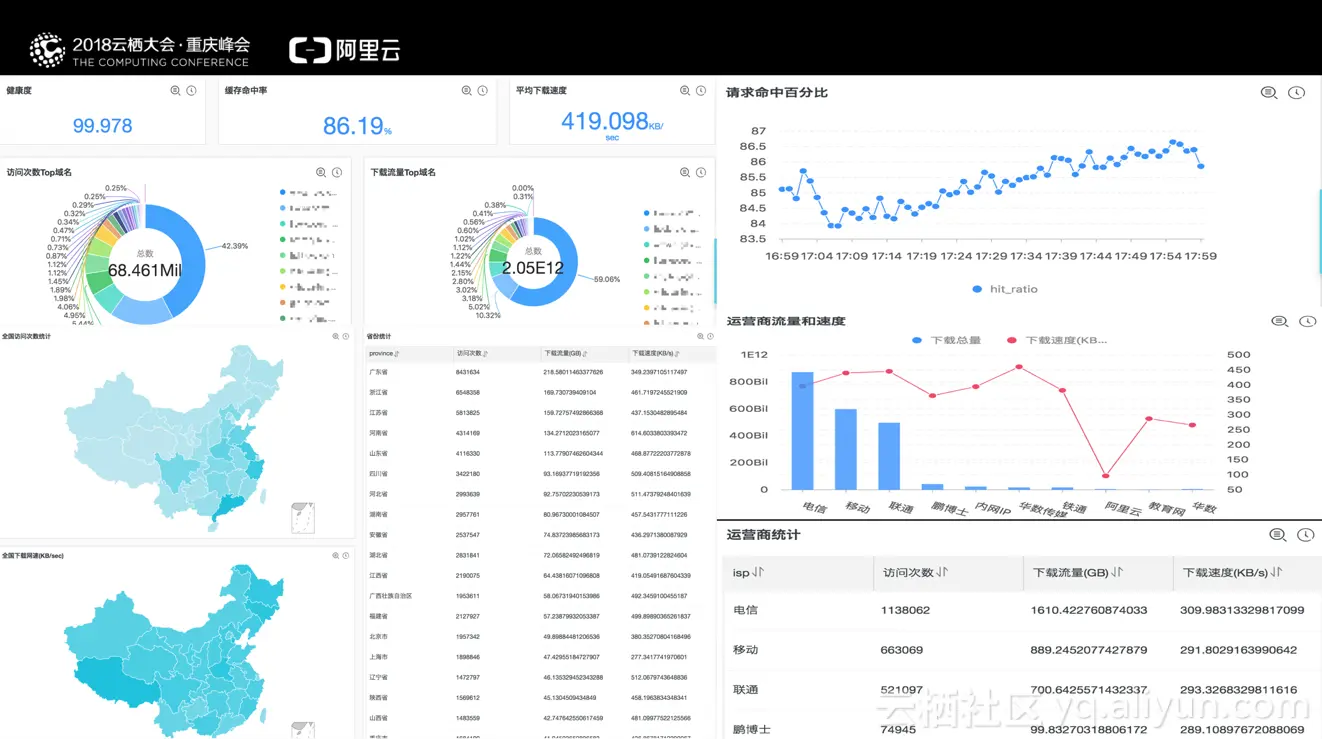This screenshot has height=739, width=1322.
Task: Click the magnifier icon on the 下载流量Top域名 panel
Action: [685, 173]
